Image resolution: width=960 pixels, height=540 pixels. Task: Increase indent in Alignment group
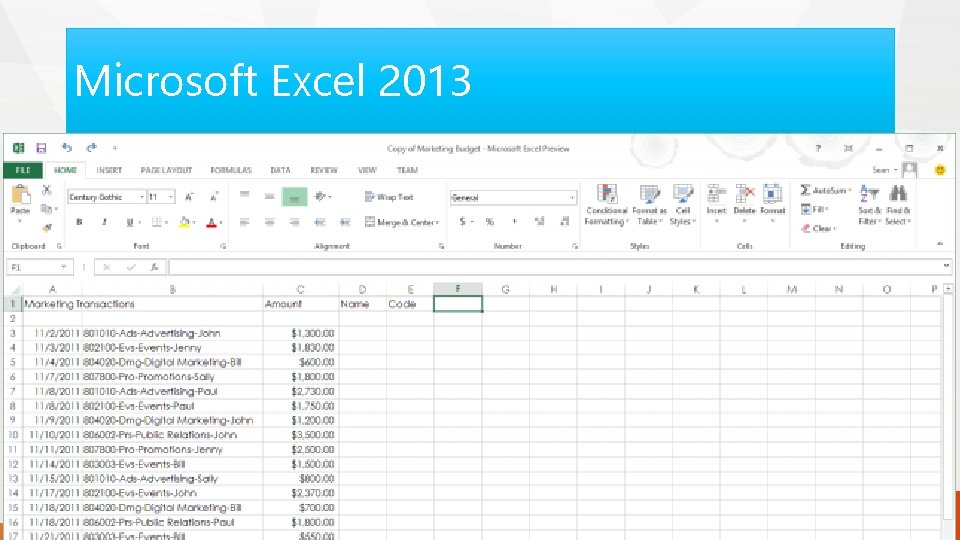(345, 222)
